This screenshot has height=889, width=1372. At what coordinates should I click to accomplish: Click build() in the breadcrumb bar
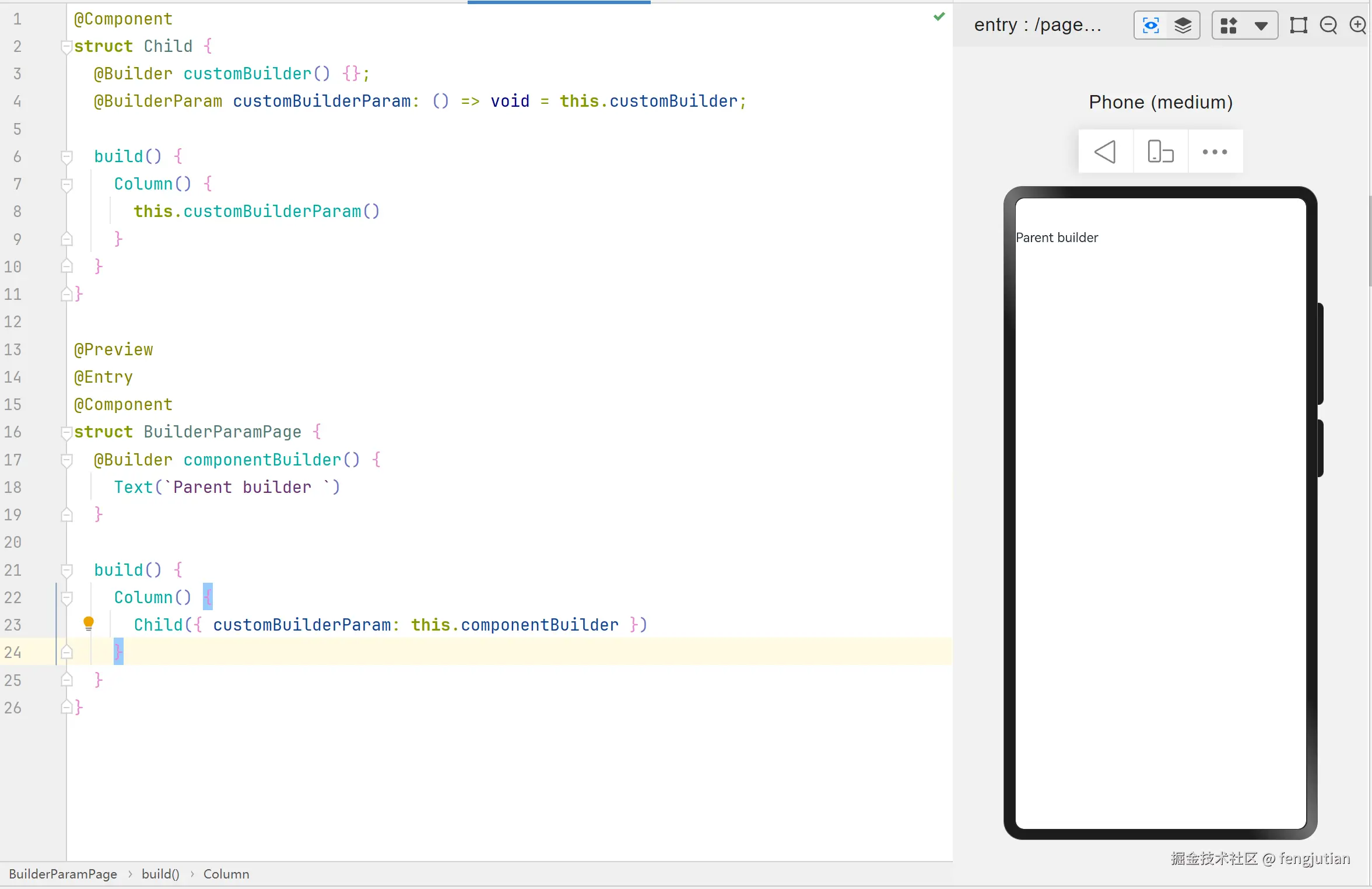coord(160,874)
